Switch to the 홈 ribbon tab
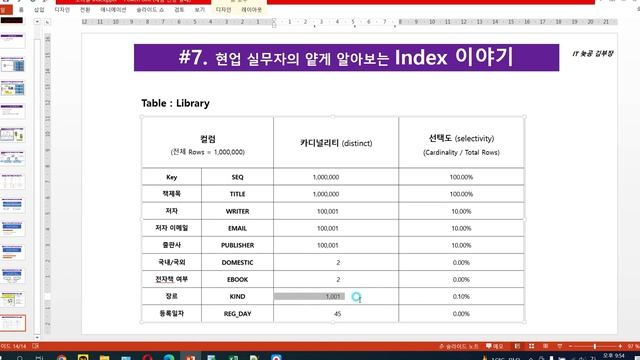The image size is (640, 360). pyautogui.click(x=21, y=9)
